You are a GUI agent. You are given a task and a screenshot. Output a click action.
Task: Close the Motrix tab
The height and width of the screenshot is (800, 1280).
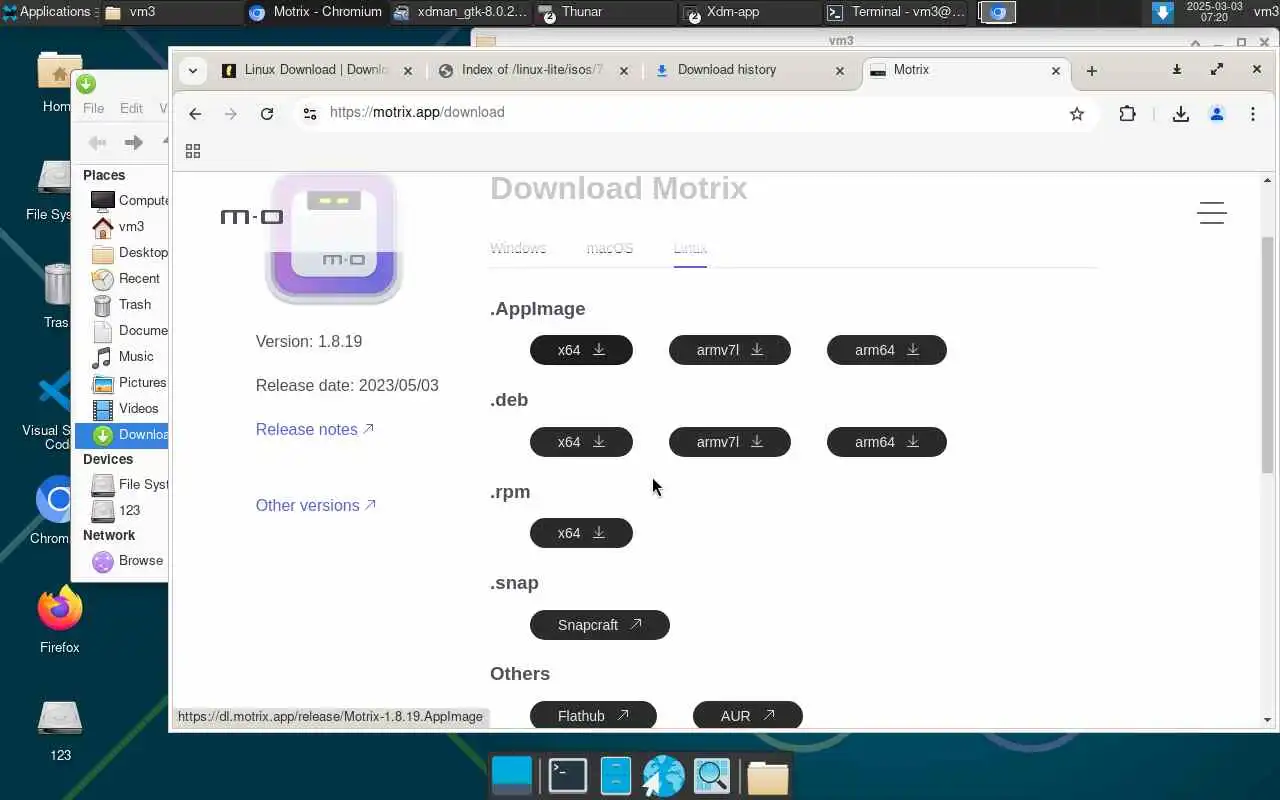pyautogui.click(x=1056, y=71)
